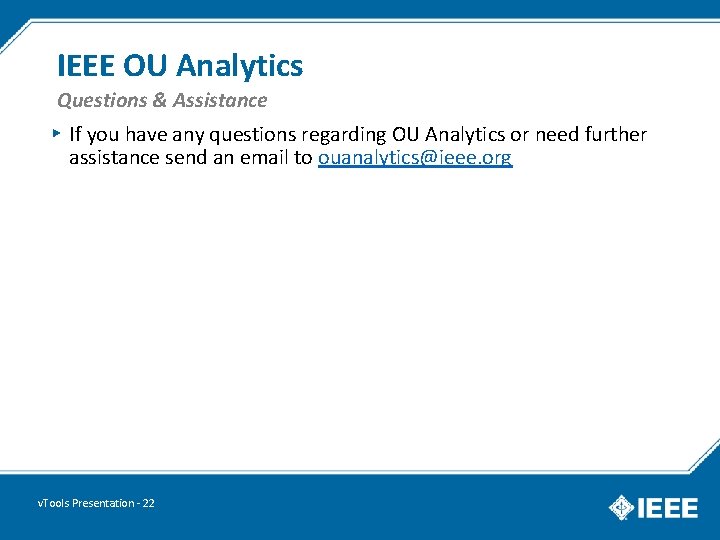Click the slide number 22 in footer
This screenshot has width=720, height=540.
click(x=148, y=503)
